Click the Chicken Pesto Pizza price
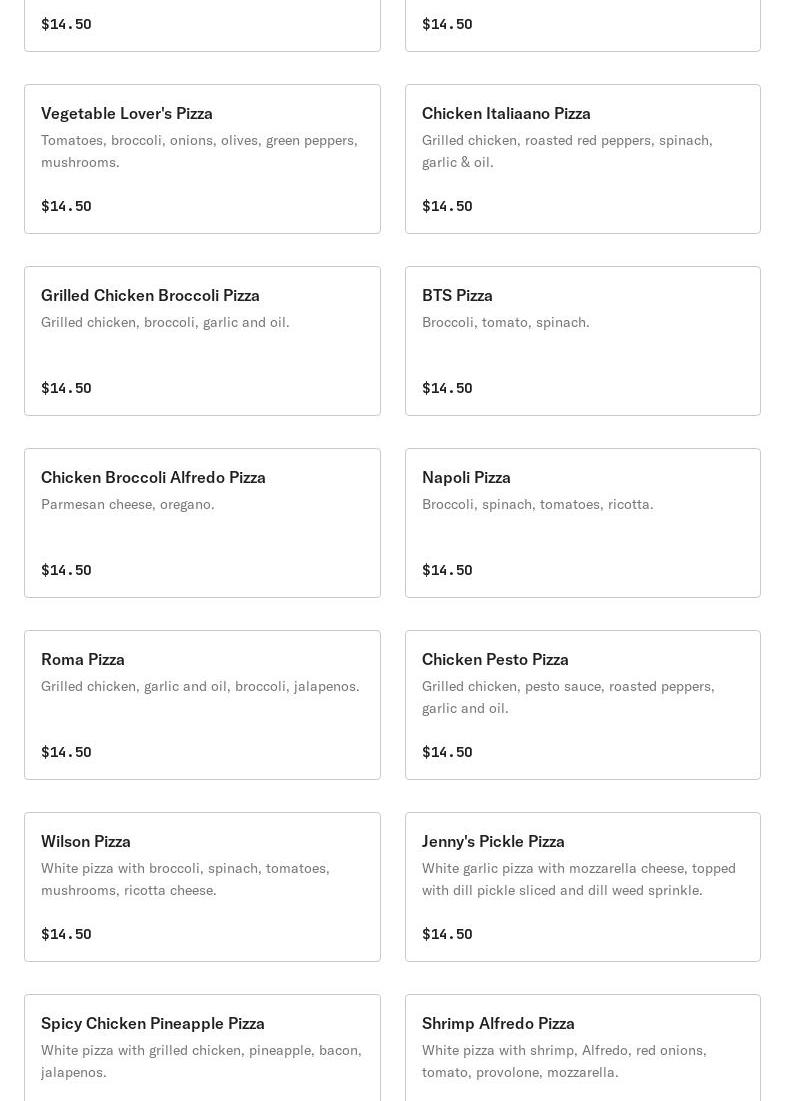 point(447,752)
